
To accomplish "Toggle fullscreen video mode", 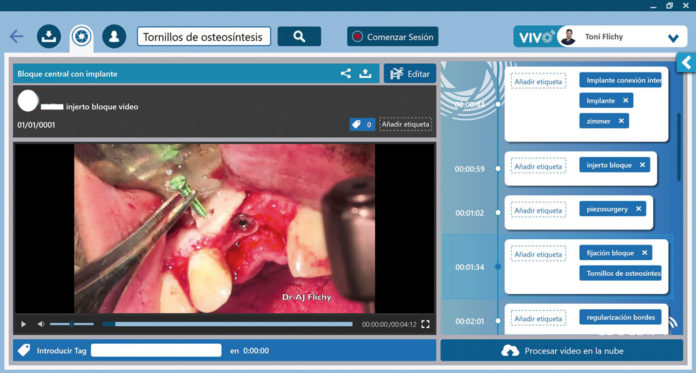I will coord(425,325).
